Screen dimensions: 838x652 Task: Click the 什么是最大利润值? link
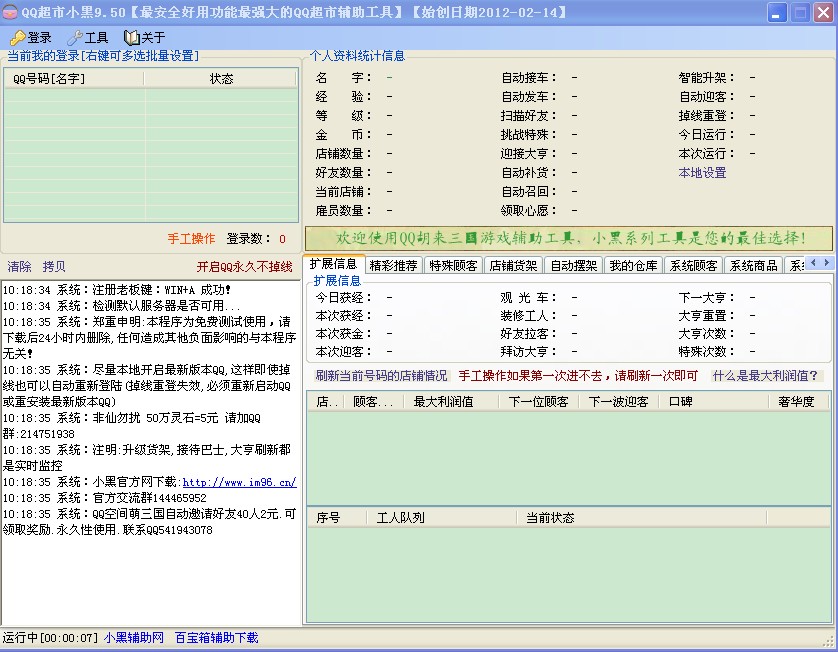click(765, 376)
